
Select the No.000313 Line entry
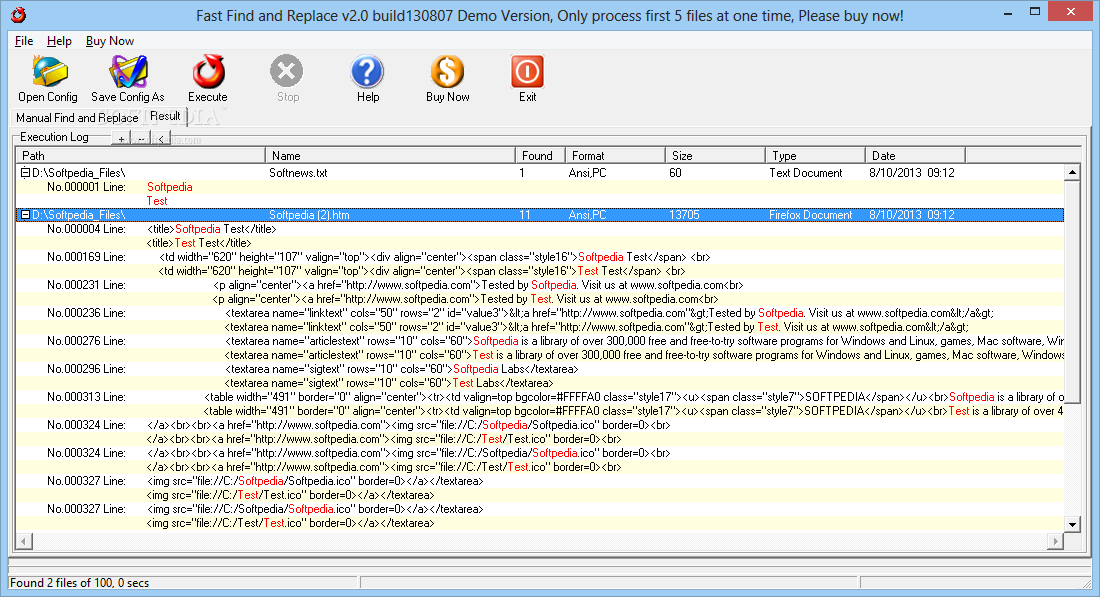[x=86, y=397]
